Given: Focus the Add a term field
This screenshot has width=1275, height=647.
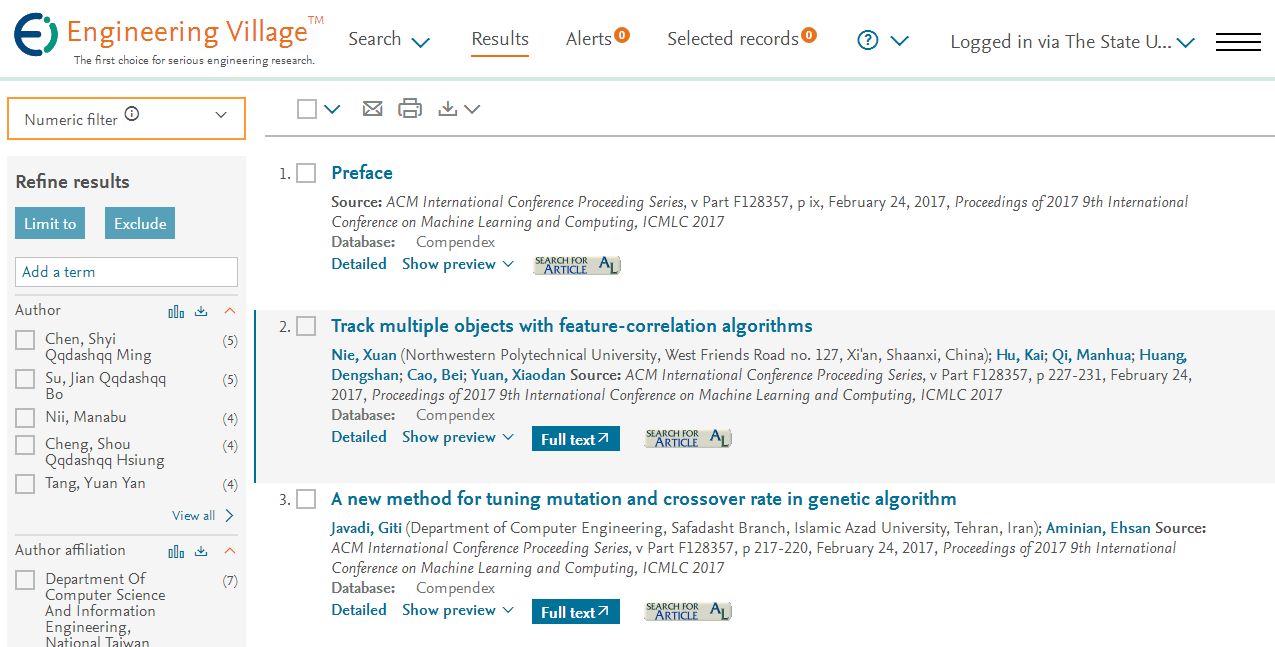Looking at the screenshot, I should [126, 272].
